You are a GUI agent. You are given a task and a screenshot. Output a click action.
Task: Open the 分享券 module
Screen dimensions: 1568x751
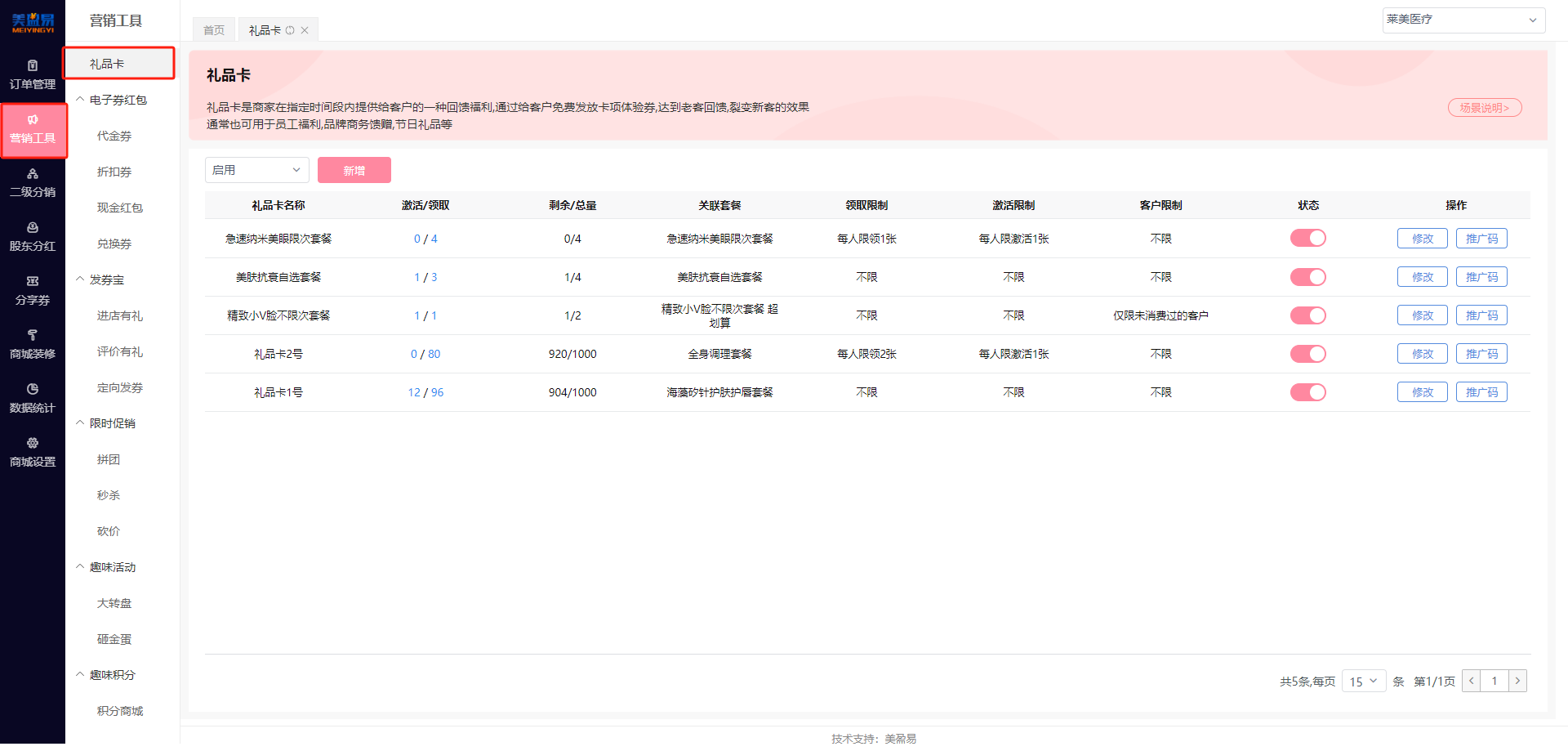pyautogui.click(x=32, y=291)
